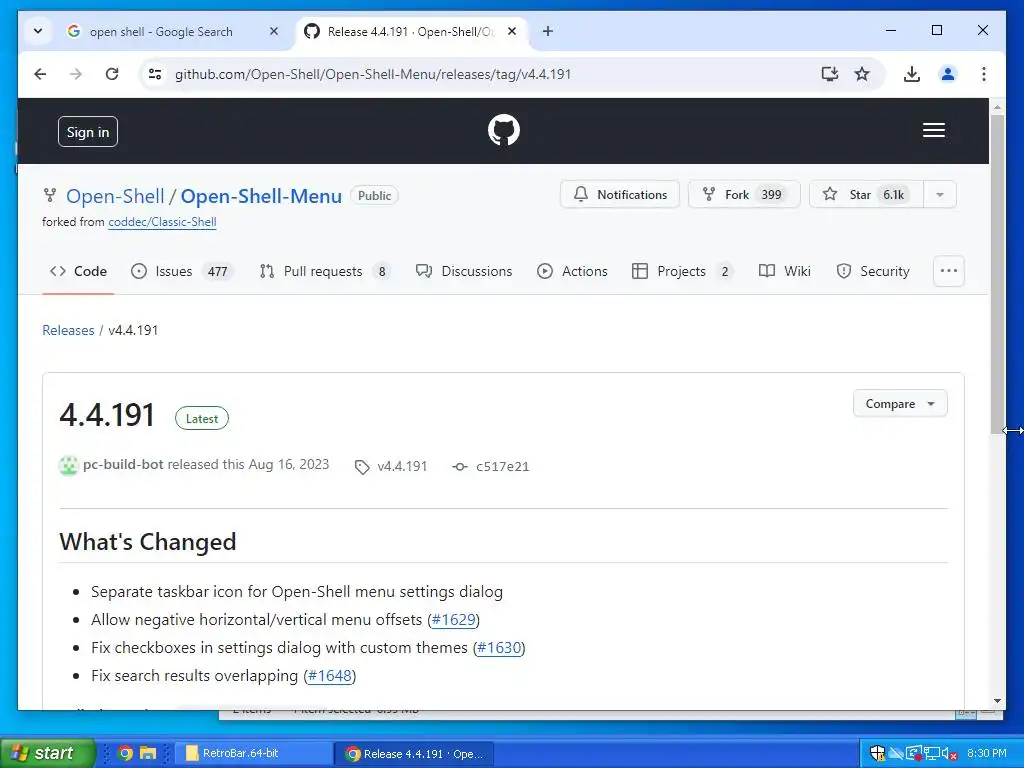Open the coddec/Classic-Shell parent repository

162,222
